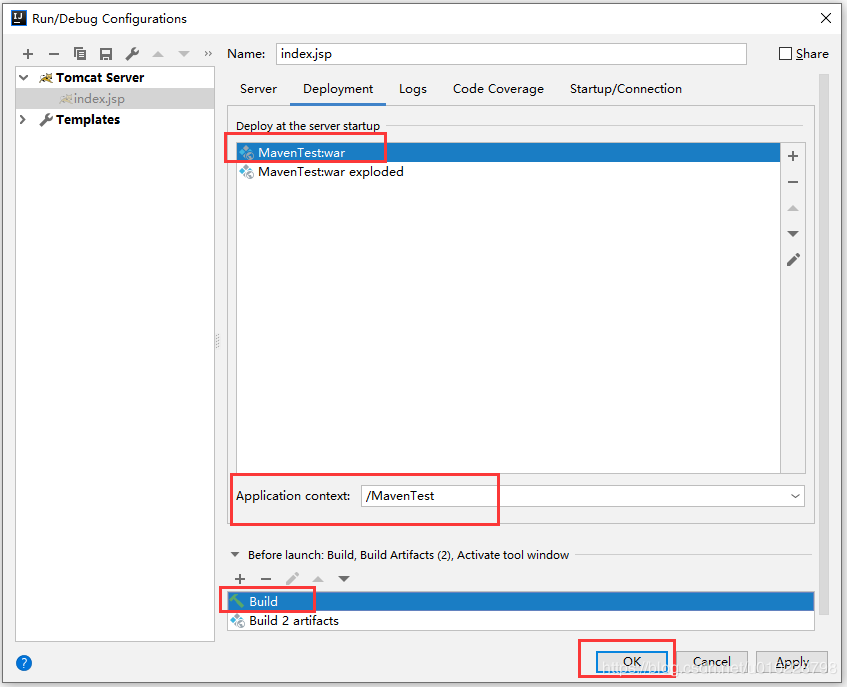Collapse the Before launch section
847x687 pixels.
pos(235,555)
